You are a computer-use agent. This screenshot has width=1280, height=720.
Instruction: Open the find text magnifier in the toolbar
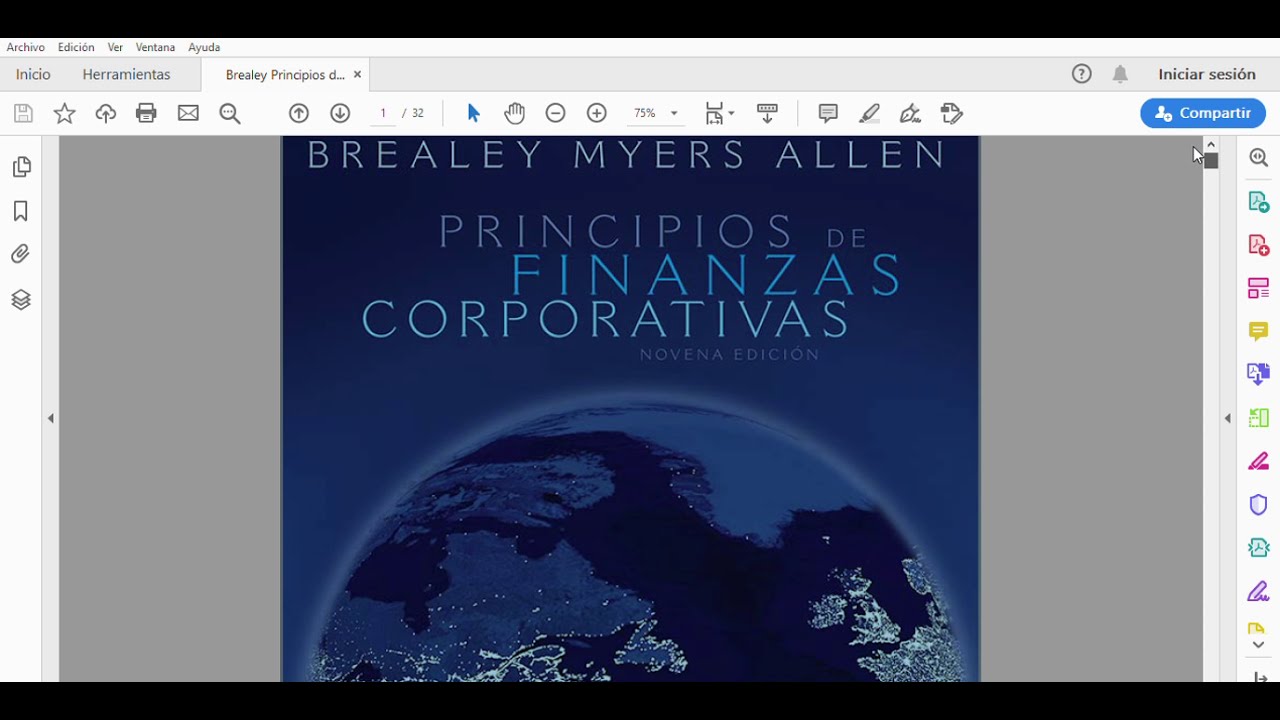[x=230, y=114]
